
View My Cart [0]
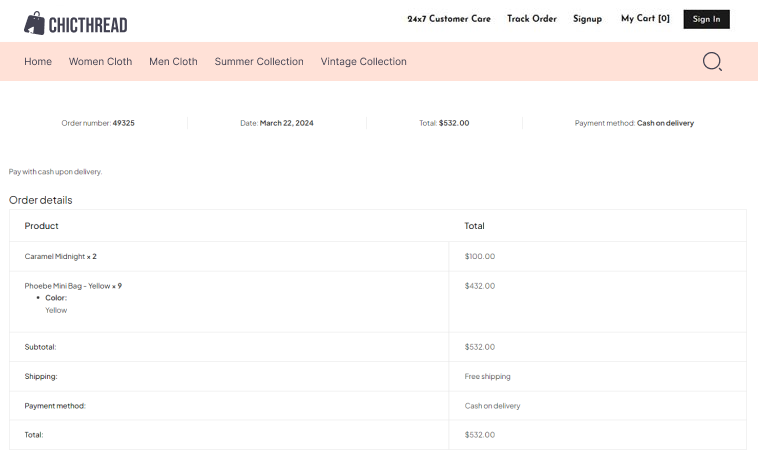point(645,19)
